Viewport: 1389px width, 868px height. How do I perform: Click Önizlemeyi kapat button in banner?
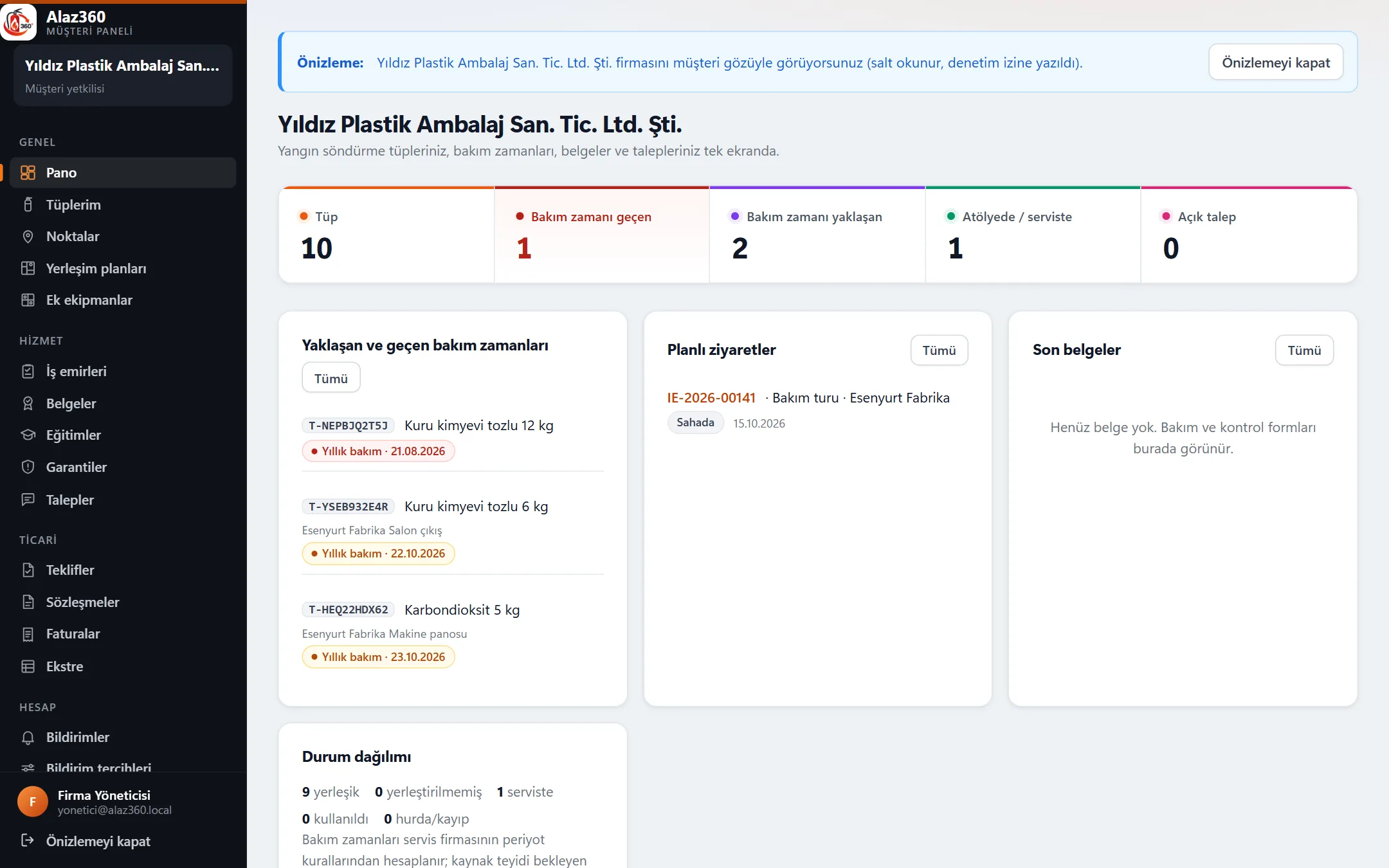[x=1276, y=62]
